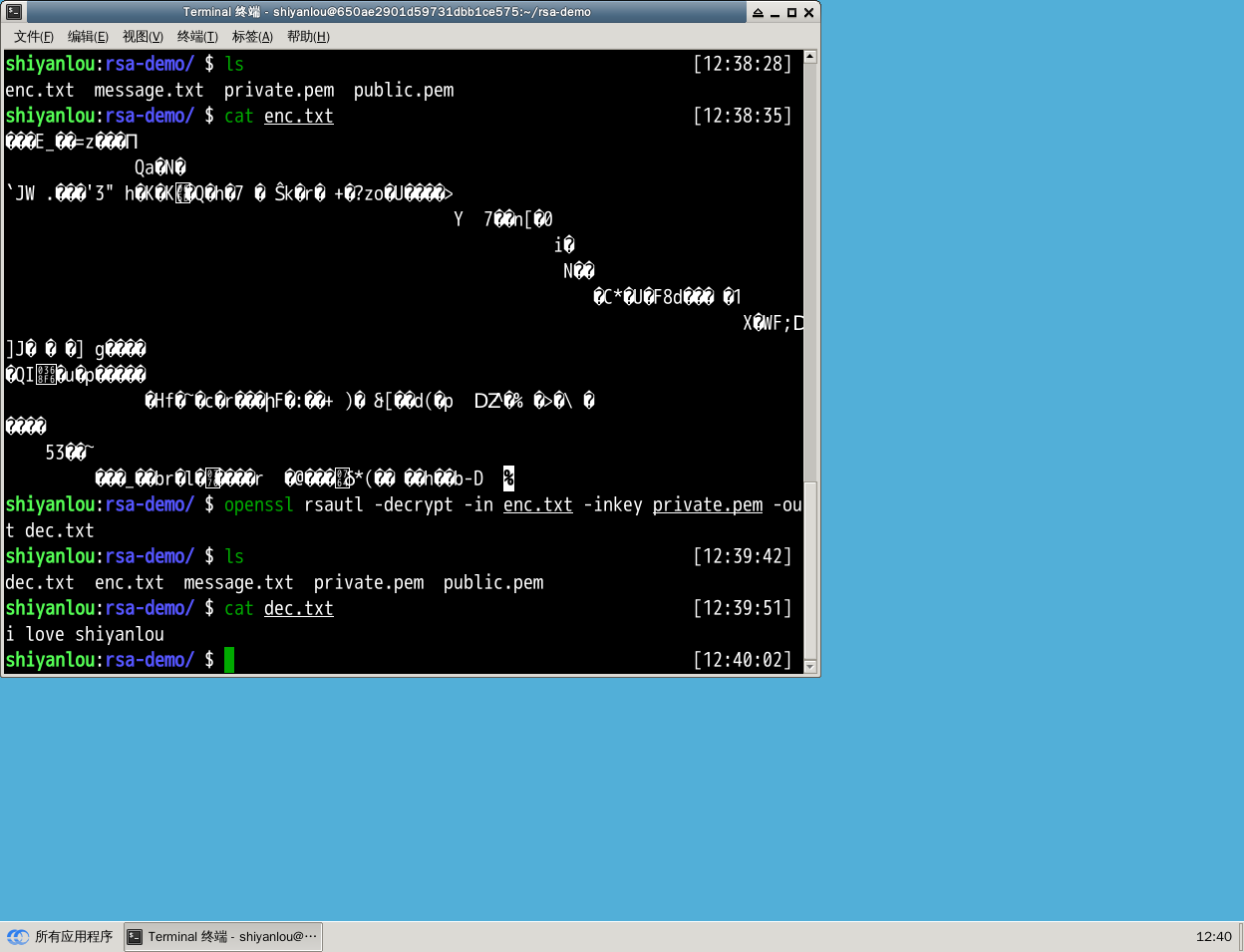Click the underlined private.pem in openssl command

708,504
